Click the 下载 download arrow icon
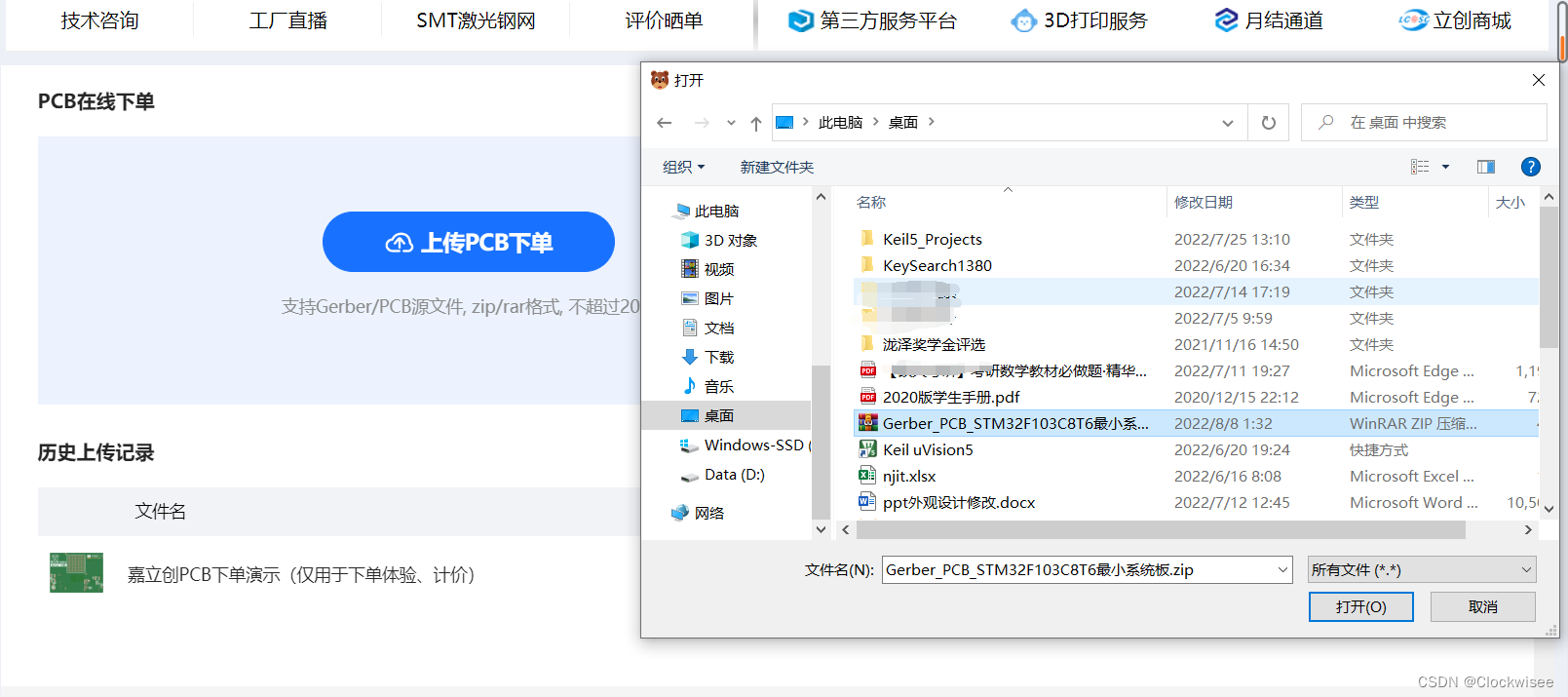The height and width of the screenshot is (697, 1568). pyautogui.click(x=690, y=357)
